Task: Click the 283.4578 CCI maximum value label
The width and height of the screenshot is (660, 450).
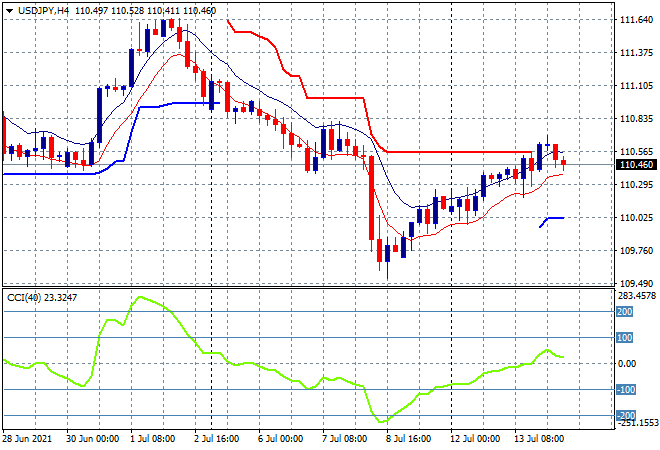Action: 638,296
